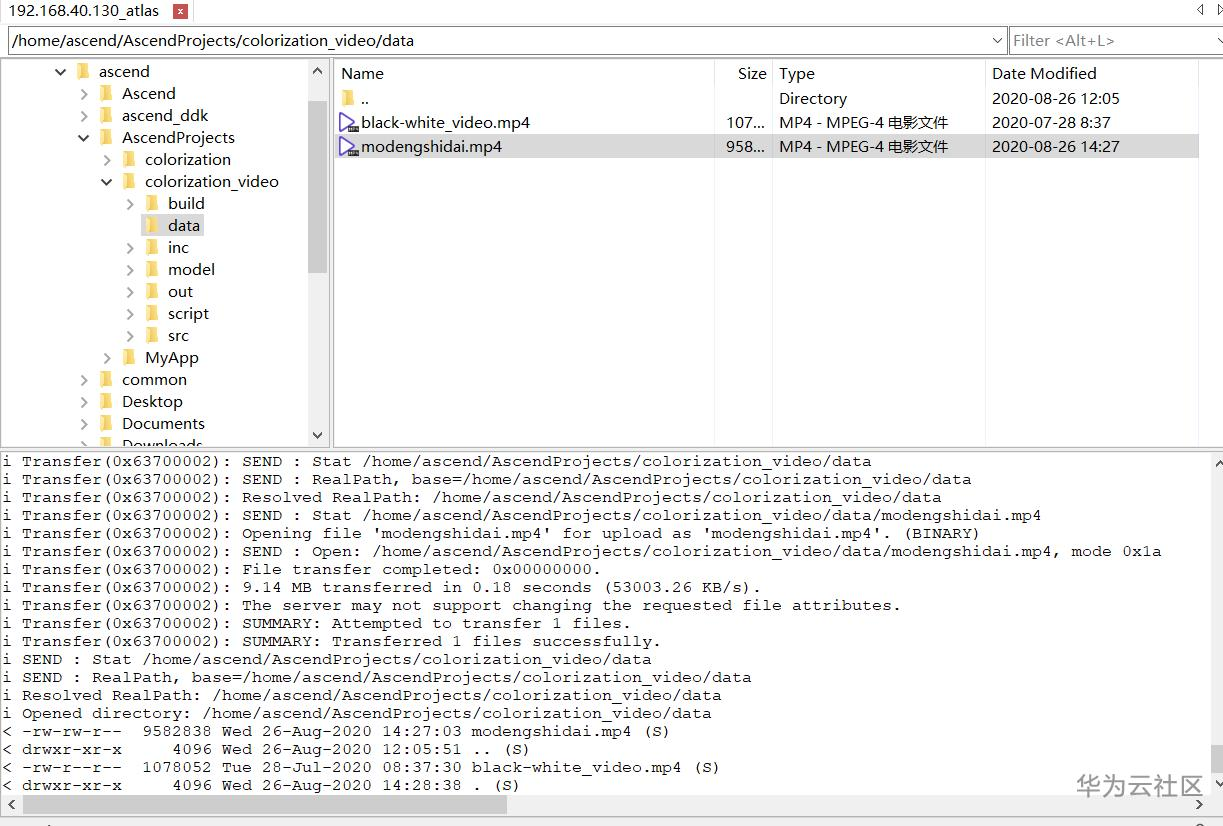Click the black-white_video.mp4 video file icon
The width and height of the screenshot is (1223, 826).
tap(348, 122)
